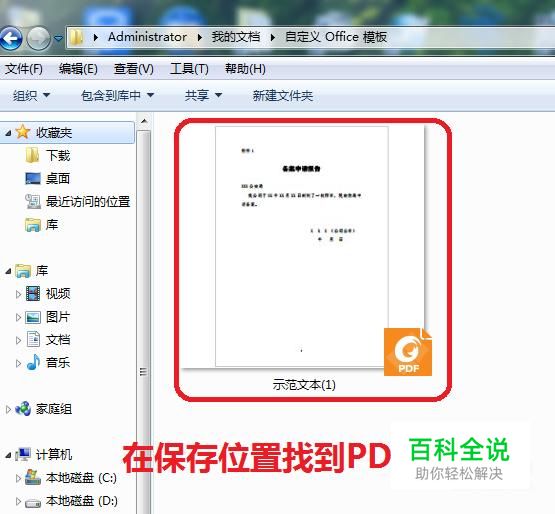Click the folder icon in the address bar
Image resolution: width=555 pixels, height=514 pixels.
76,37
